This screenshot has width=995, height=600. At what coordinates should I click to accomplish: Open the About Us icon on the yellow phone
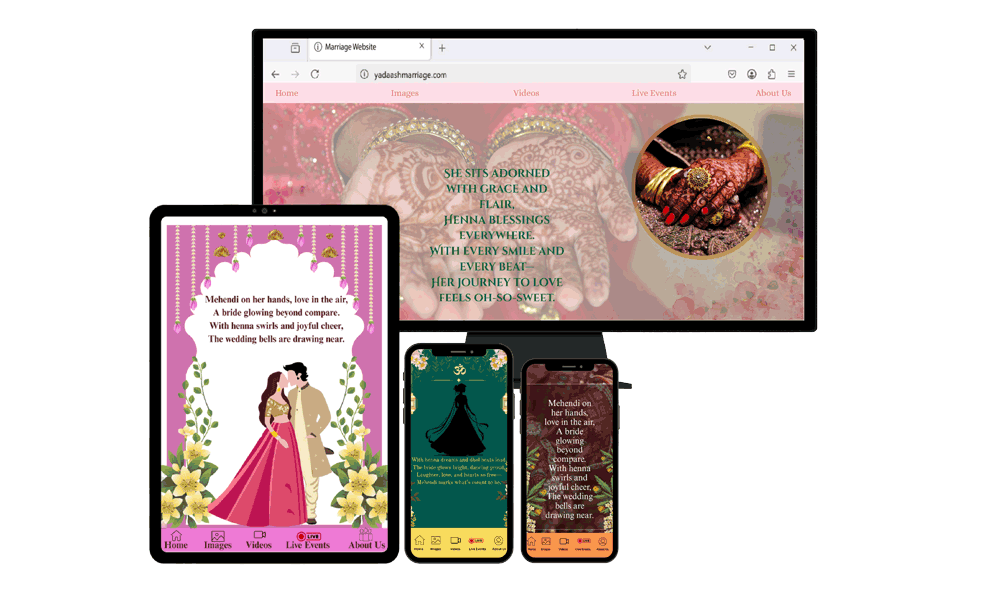(x=498, y=540)
